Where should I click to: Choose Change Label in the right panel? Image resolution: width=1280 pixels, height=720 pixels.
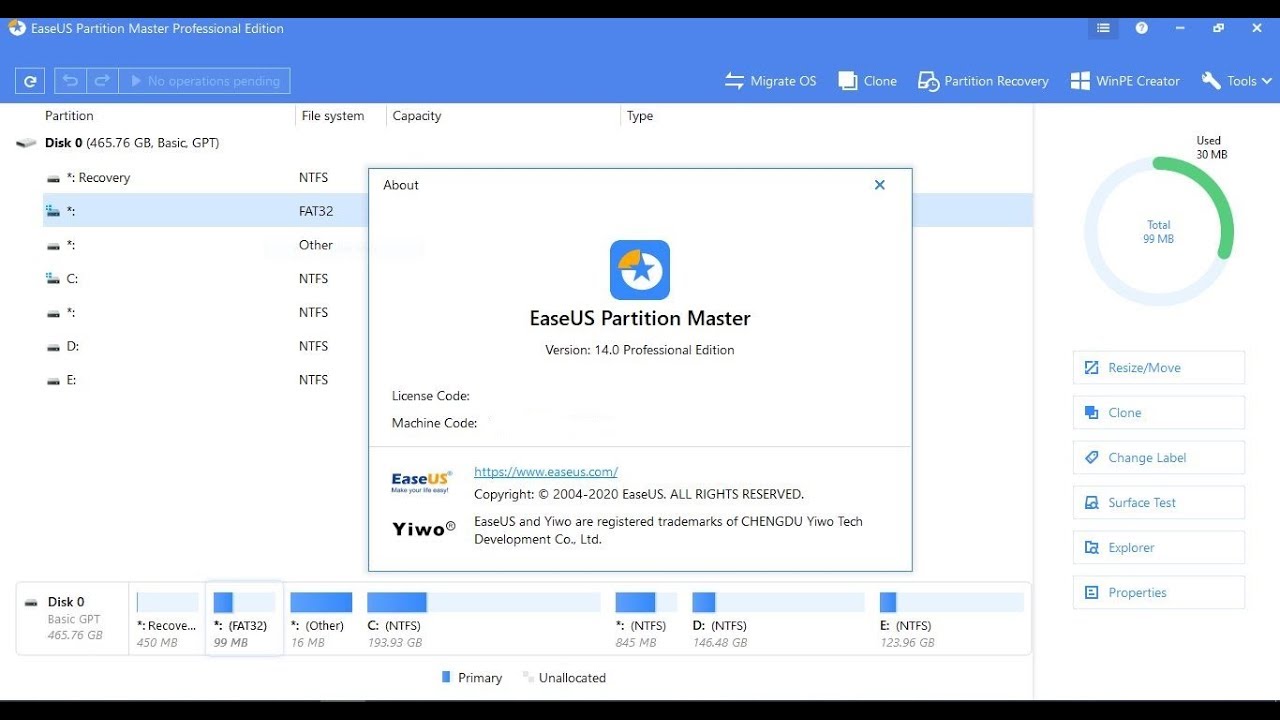pyautogui.click(x=1159, y=458)
